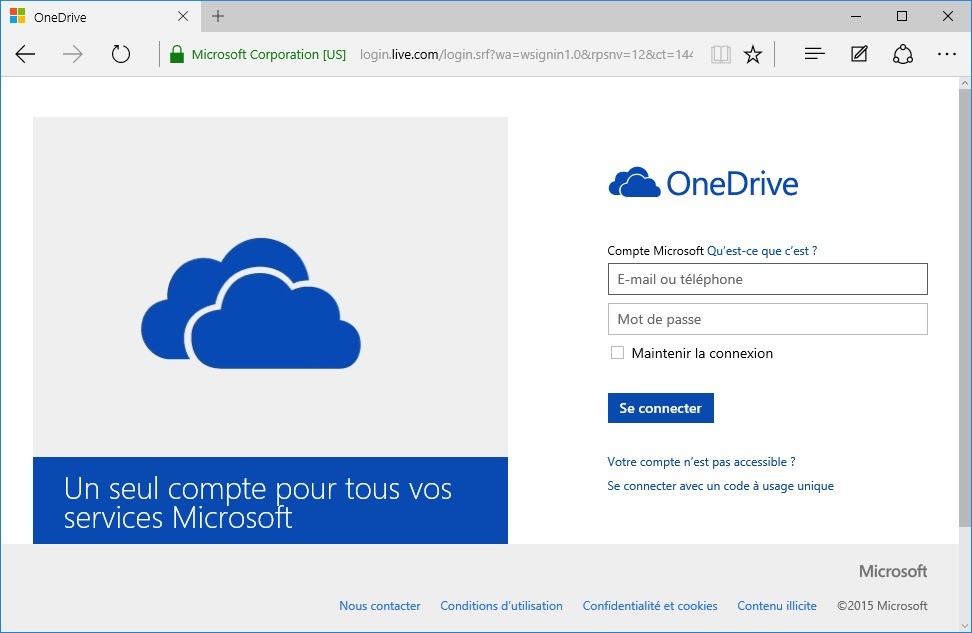Check Maintenir la connexion checkbox
The height and width of the screenshot is (633, 972).
click(x=617, y=353)
